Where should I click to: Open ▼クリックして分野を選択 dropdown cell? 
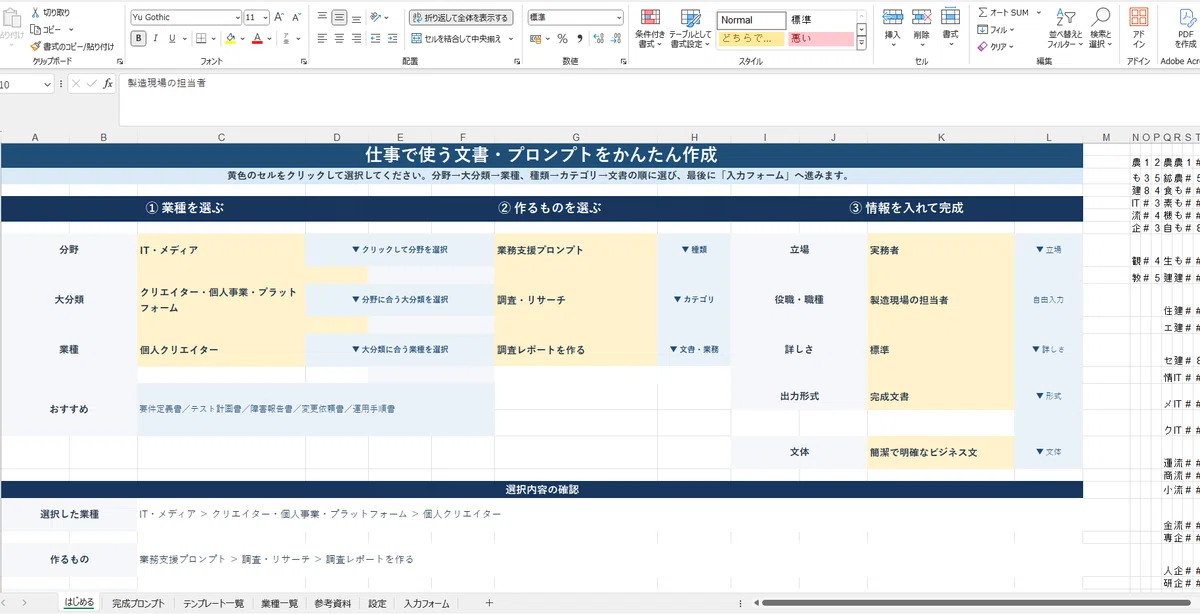pyautogui.click(x=400, y=249)
